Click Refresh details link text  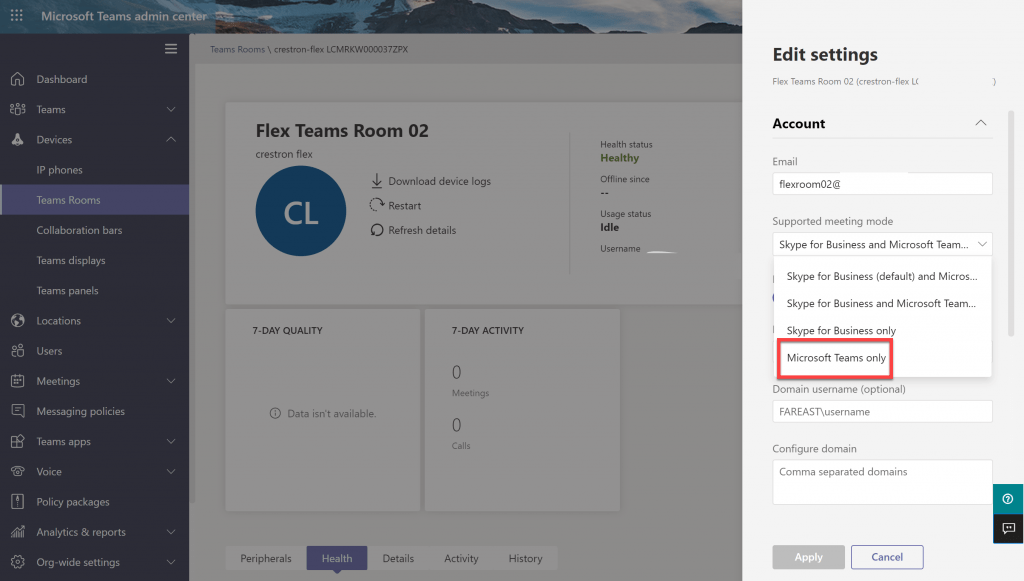coord(422,230)
